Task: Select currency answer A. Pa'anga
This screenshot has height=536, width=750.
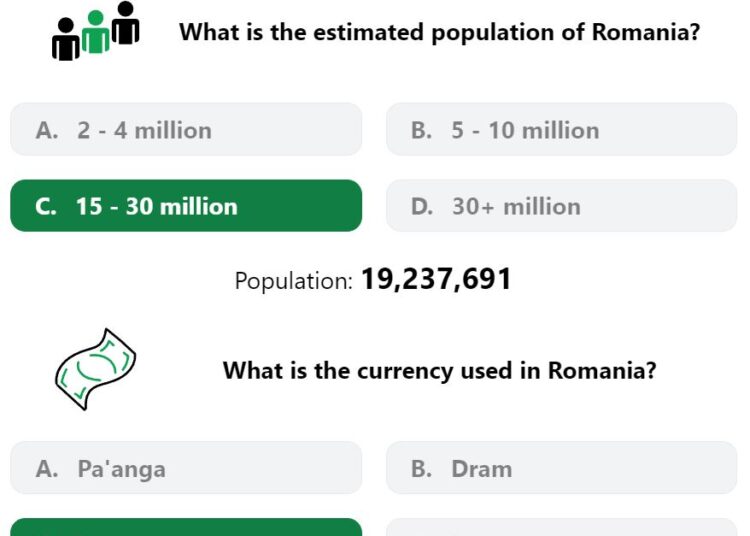Action: tap(186, 468)
